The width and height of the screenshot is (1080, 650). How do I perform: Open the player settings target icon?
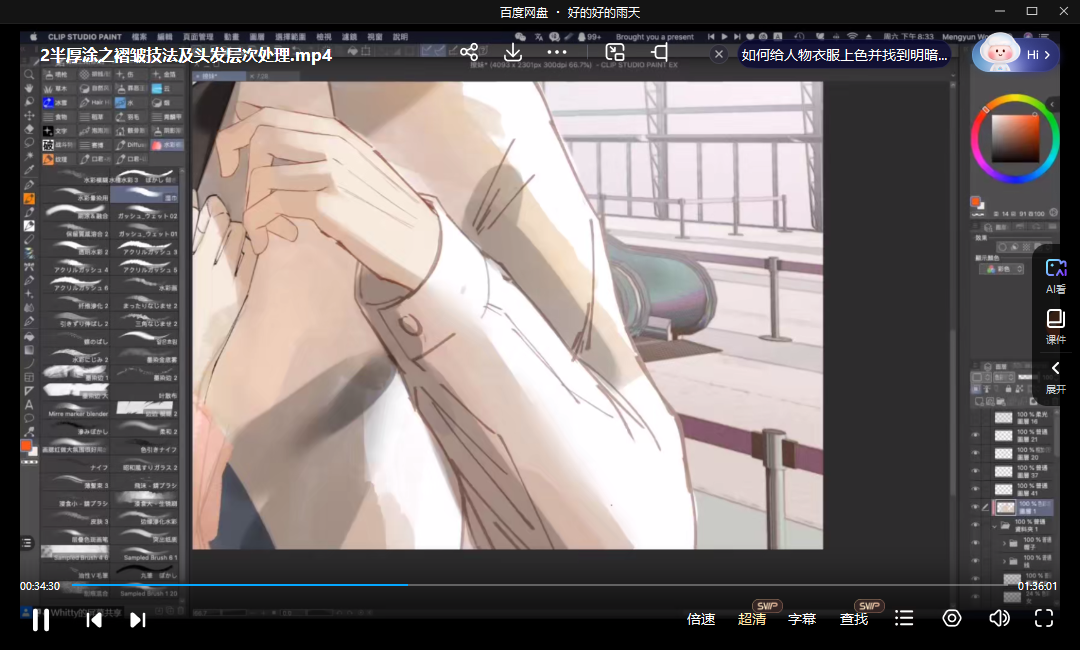tap(952, 618)
